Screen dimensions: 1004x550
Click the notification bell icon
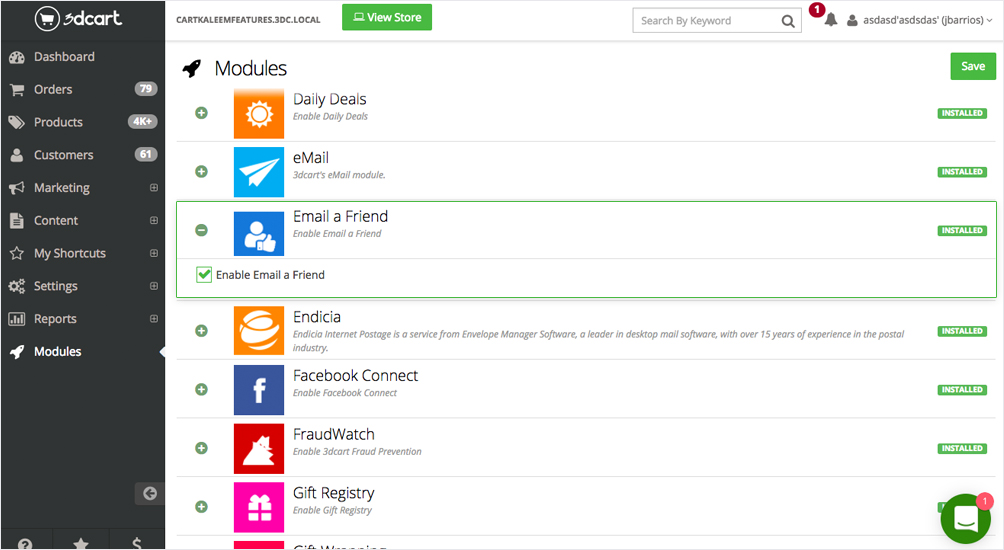(x=830, y=20)
